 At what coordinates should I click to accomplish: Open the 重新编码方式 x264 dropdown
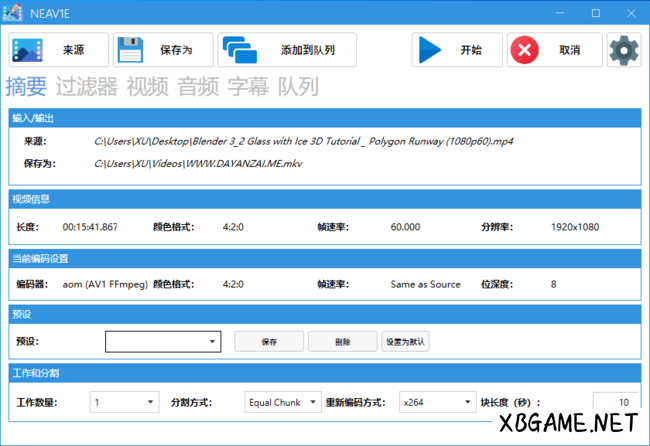(436, 402)
